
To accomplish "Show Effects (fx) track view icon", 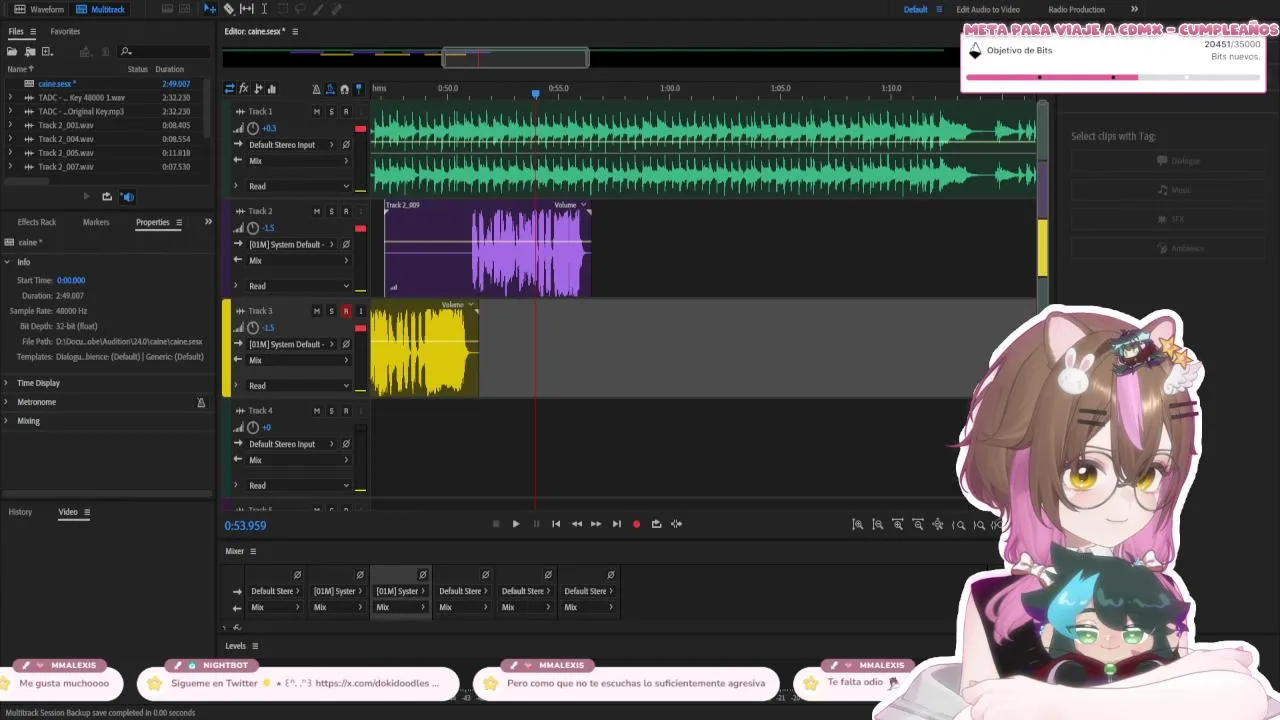I will pos(243,89).
